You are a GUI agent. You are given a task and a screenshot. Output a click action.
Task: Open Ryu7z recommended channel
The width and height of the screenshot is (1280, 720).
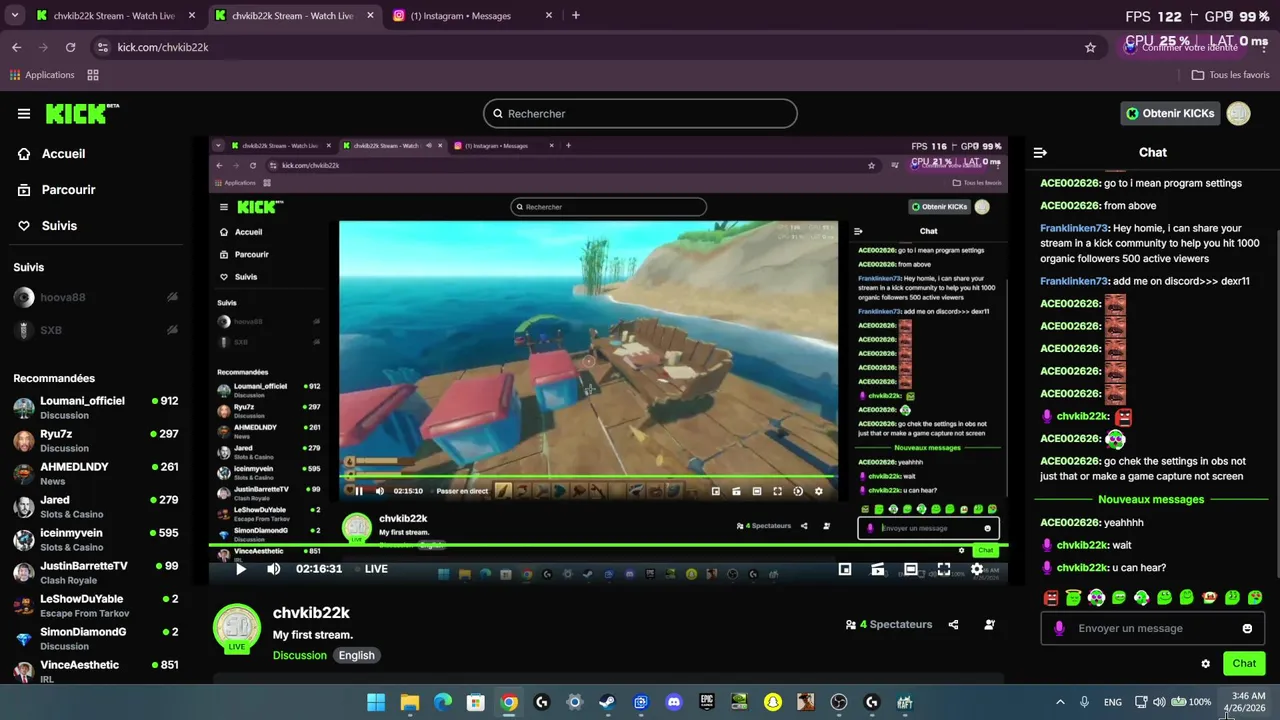point(95,440)
